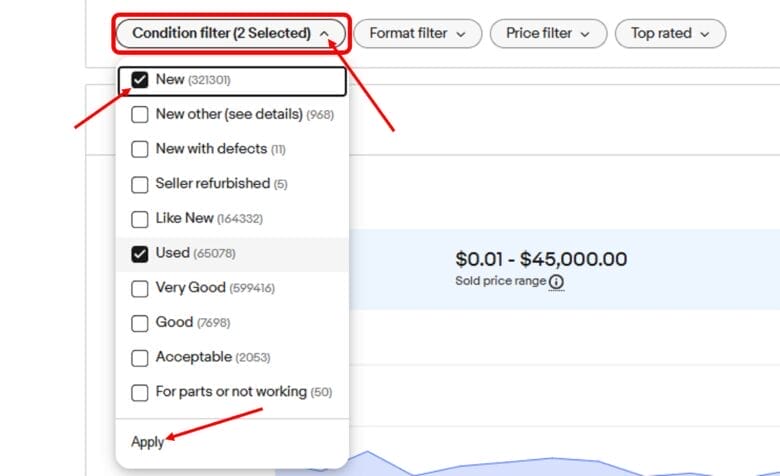Image resolution: width=780 pixels, height=476 pixels.
Task: Click the sold price range info icon
Action: [556, 282]
